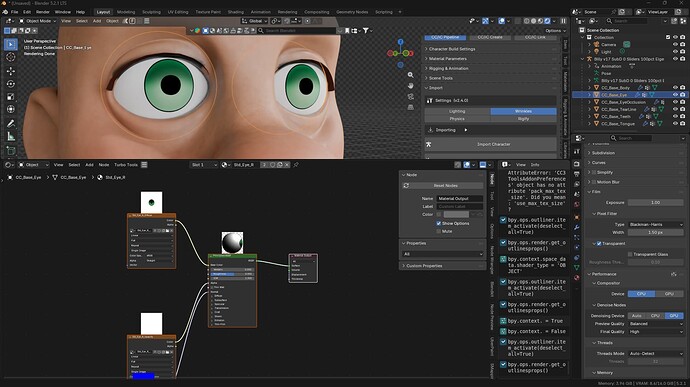This screenshot has width=690, height=387.
Task: Set Denoising Device to CPU
Action: (655, 316)
